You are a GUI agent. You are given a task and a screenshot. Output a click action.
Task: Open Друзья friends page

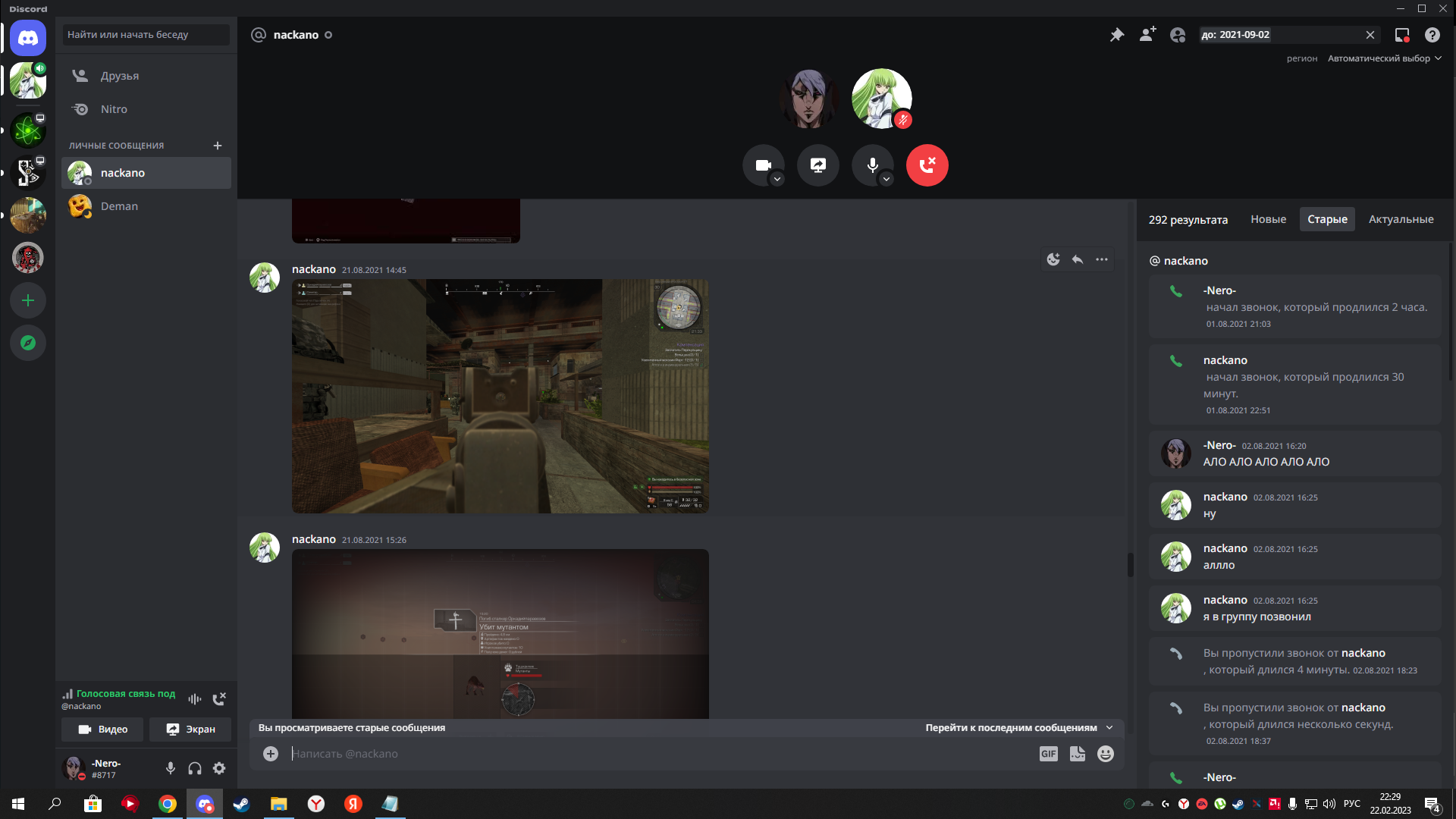point(146,76)
